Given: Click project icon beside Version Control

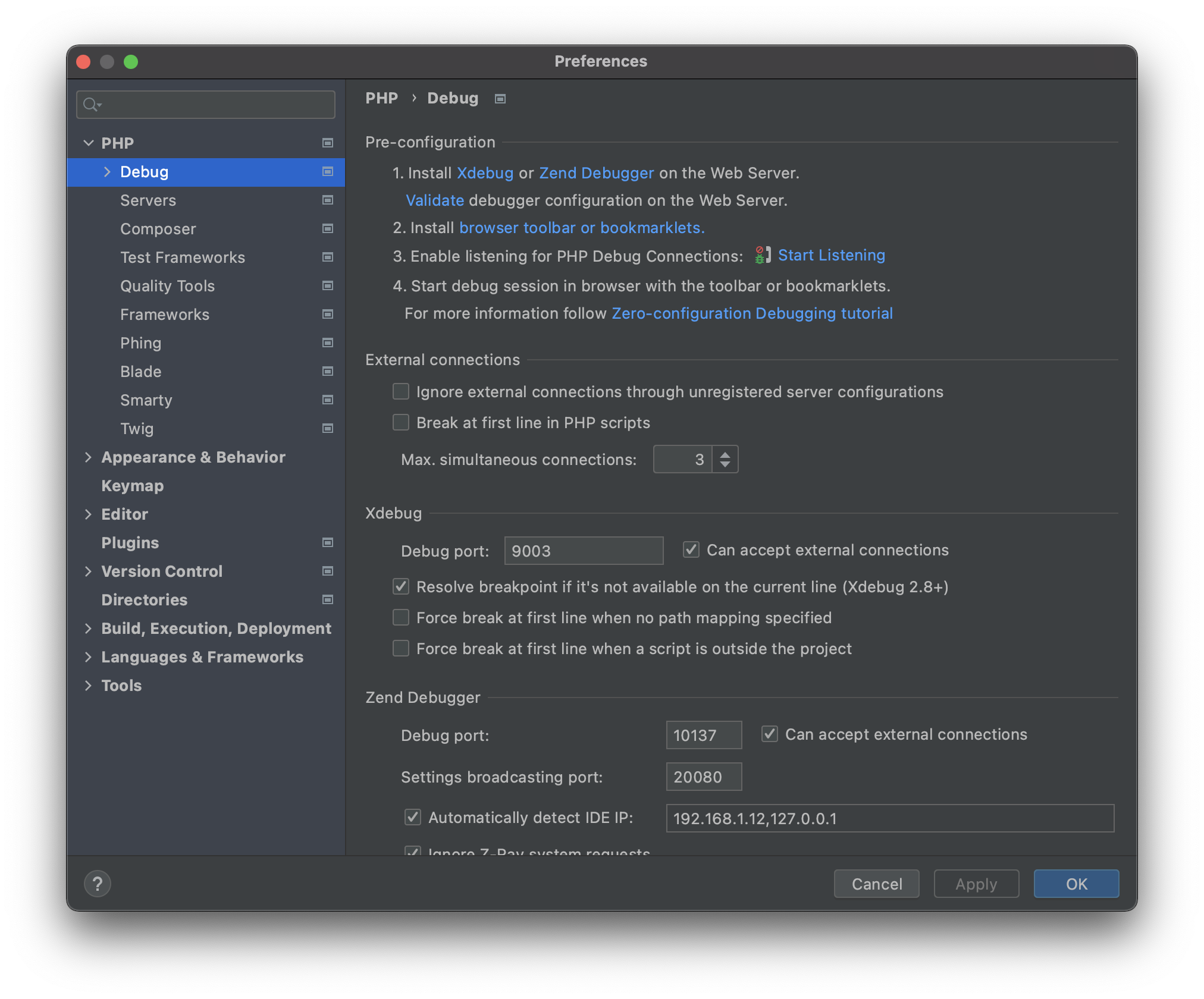Looking at the screenshot, I should tap(327, 571).
